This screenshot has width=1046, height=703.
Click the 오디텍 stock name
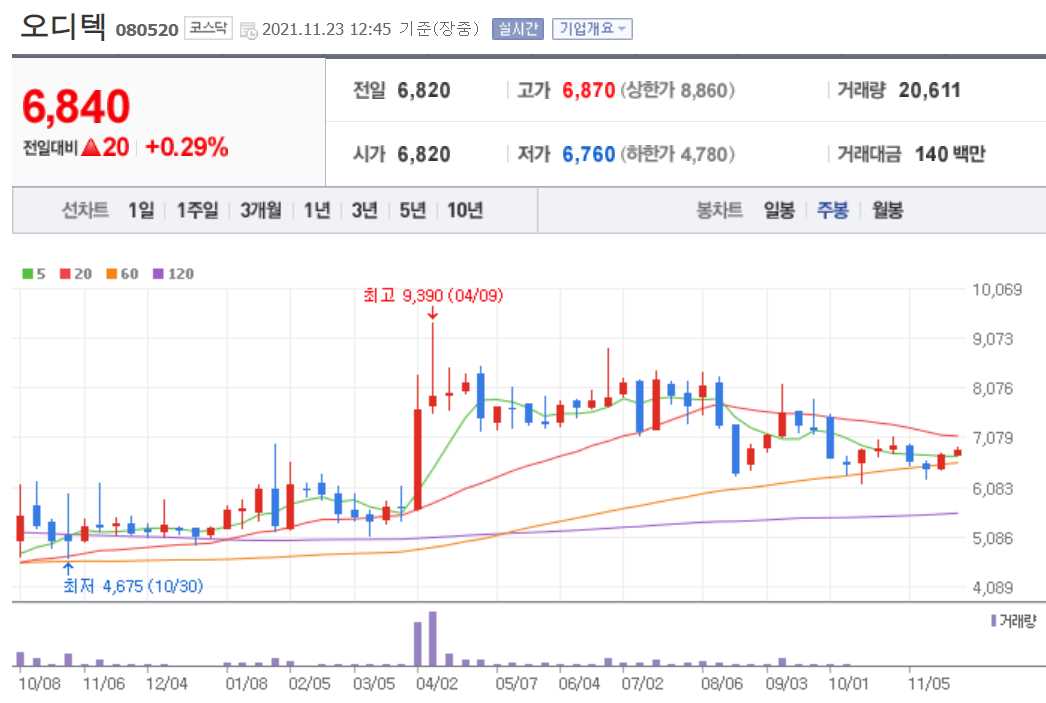tap(63, 27)
